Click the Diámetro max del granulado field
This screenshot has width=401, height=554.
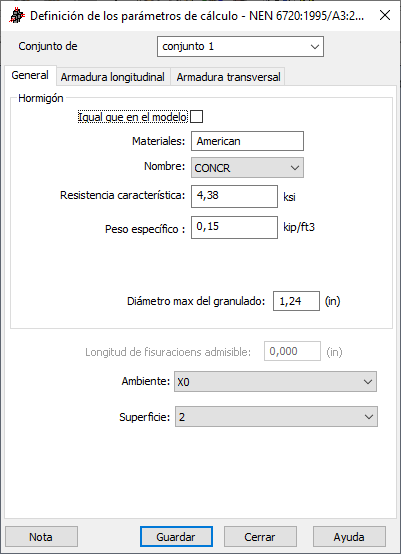pos(296,301)
